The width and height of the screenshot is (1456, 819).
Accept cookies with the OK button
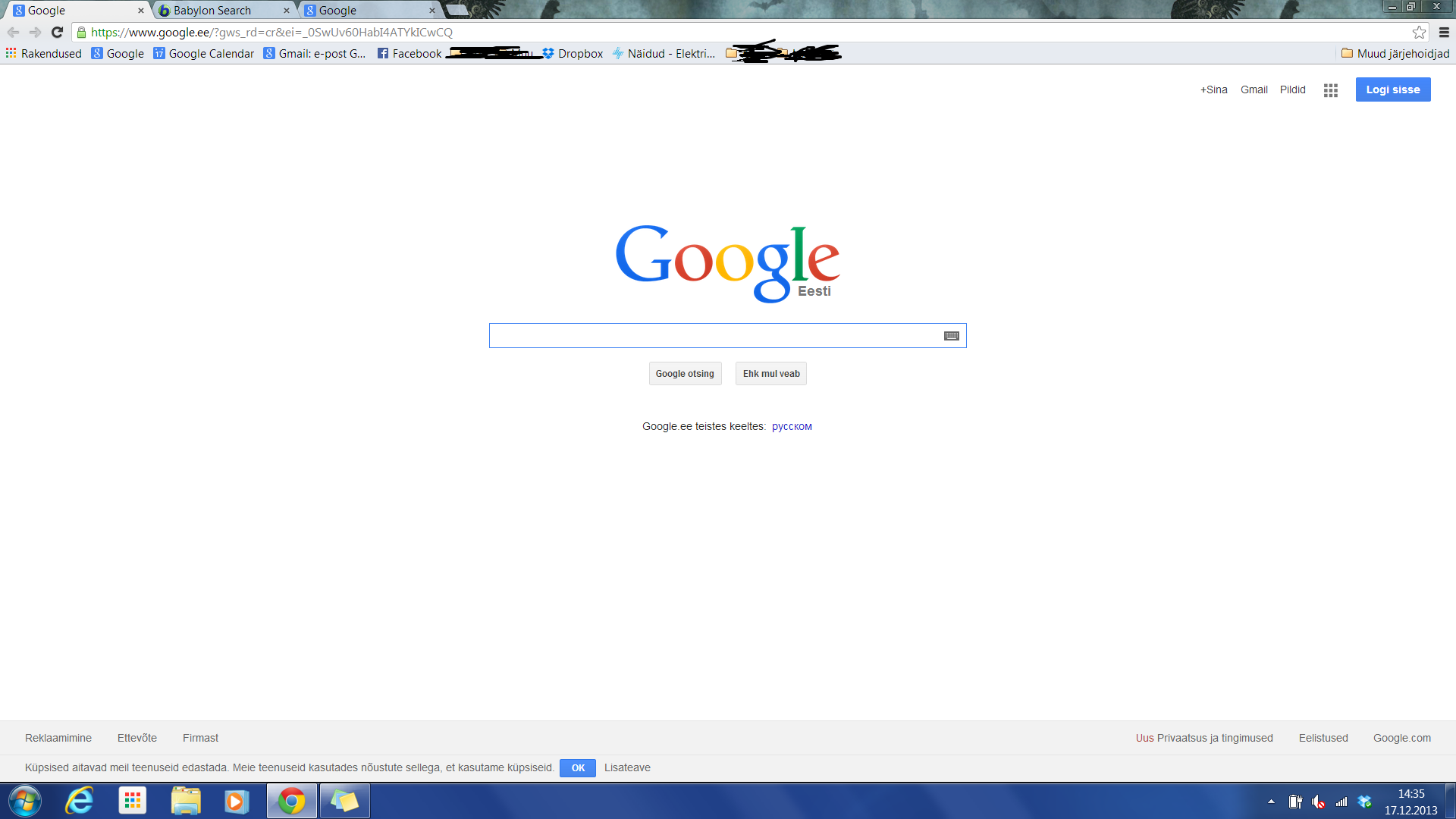pyautogui.click(x=578, y=768)
